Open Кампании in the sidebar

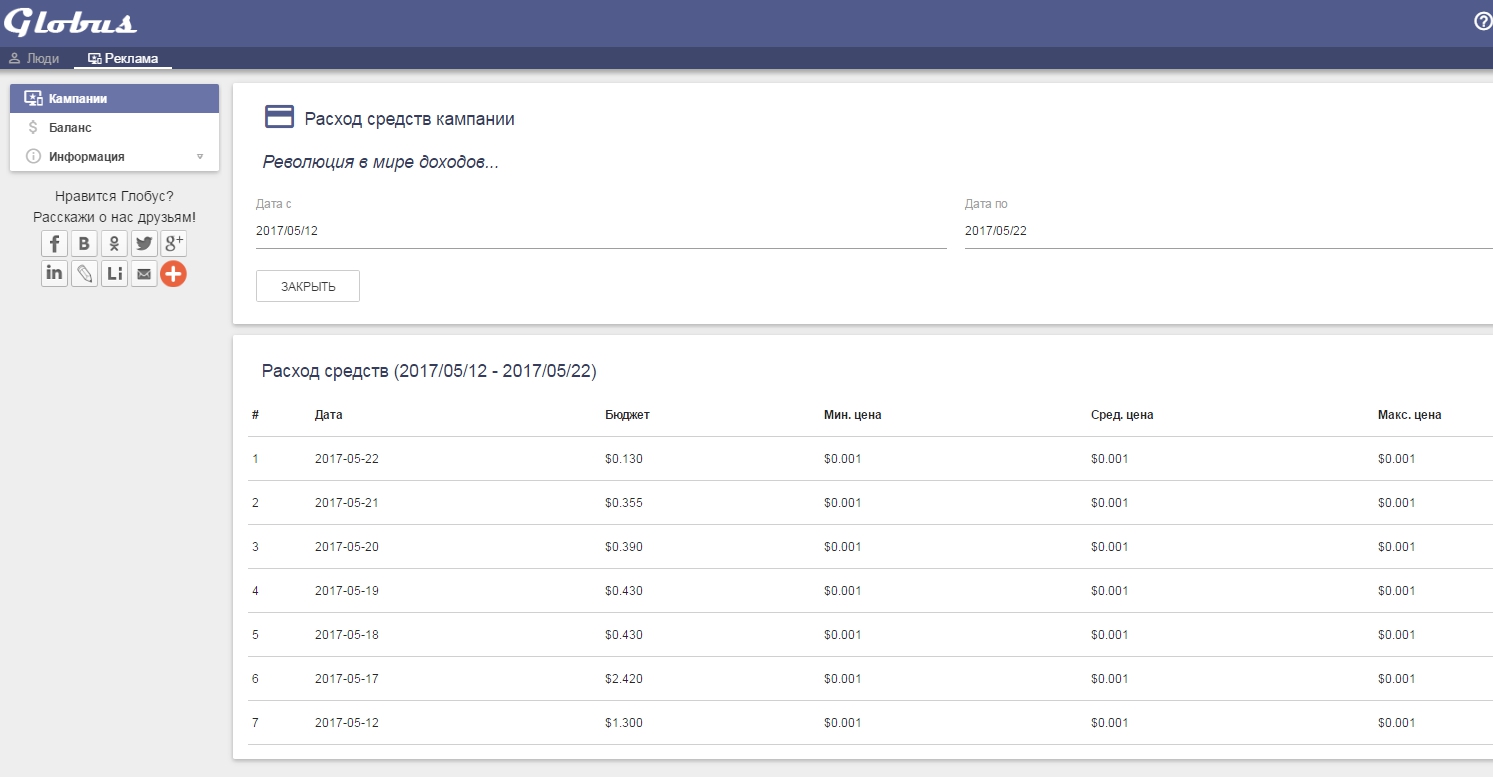pos(114,99)
